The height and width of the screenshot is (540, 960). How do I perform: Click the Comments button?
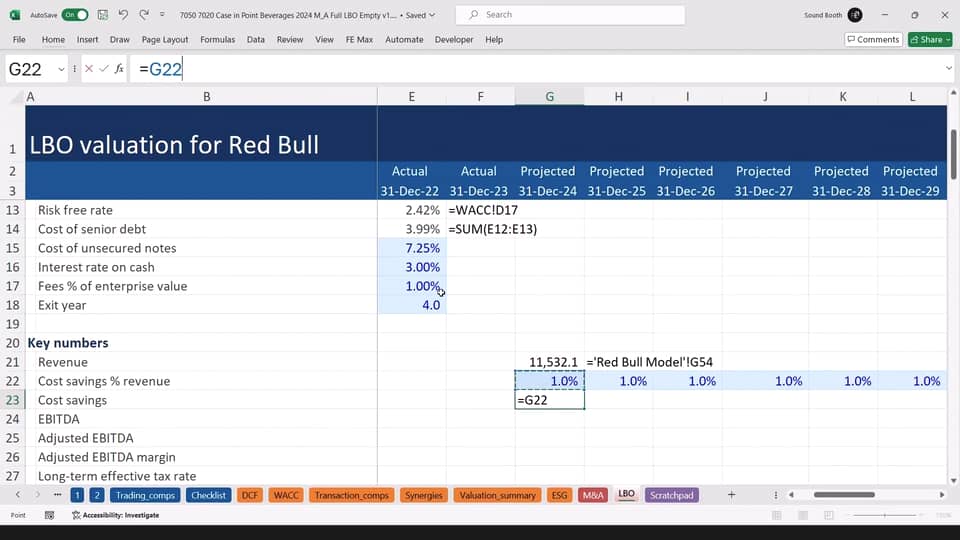(x=873, y=39)
